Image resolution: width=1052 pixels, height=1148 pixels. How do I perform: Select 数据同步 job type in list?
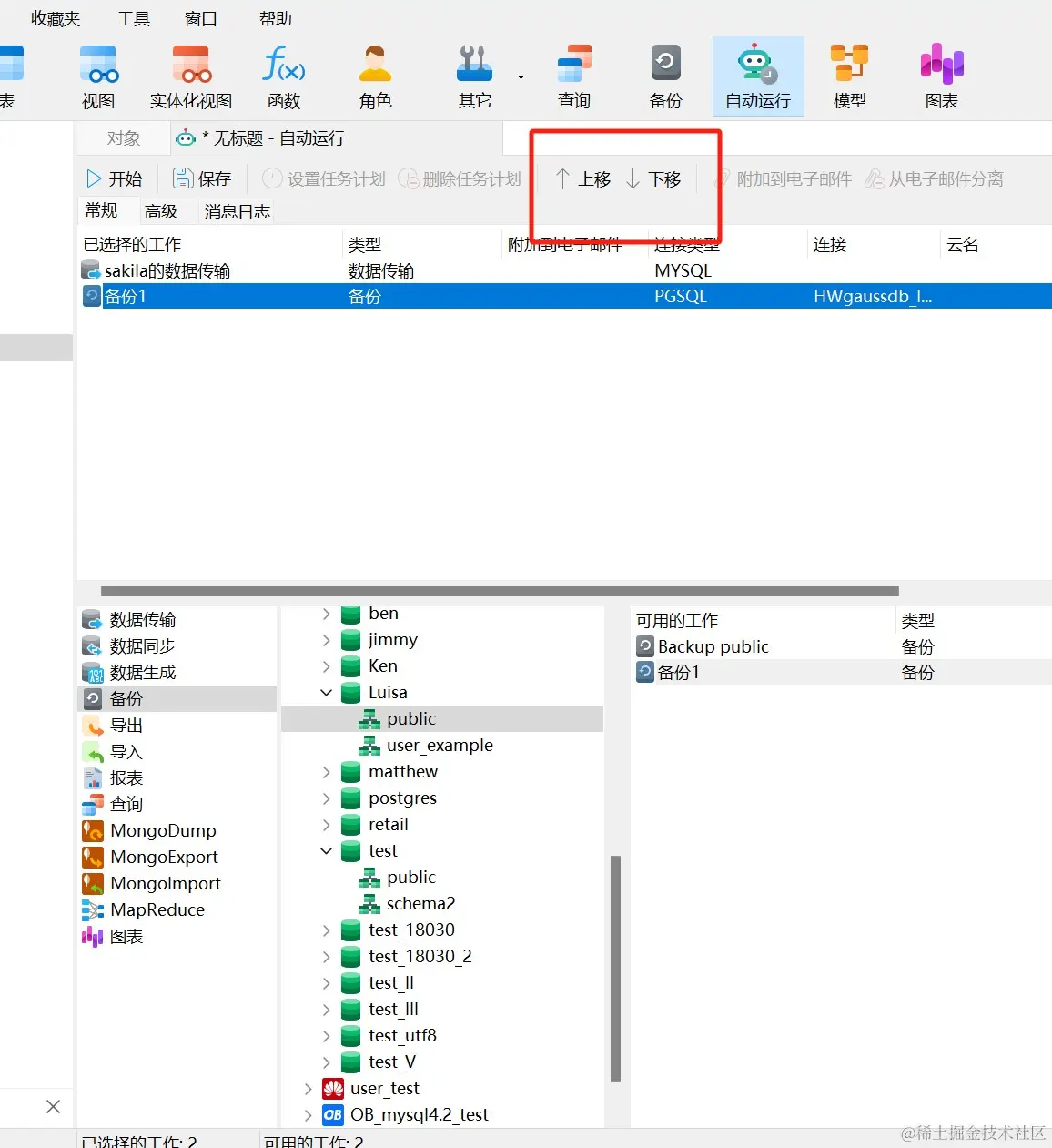coord(177,646)
